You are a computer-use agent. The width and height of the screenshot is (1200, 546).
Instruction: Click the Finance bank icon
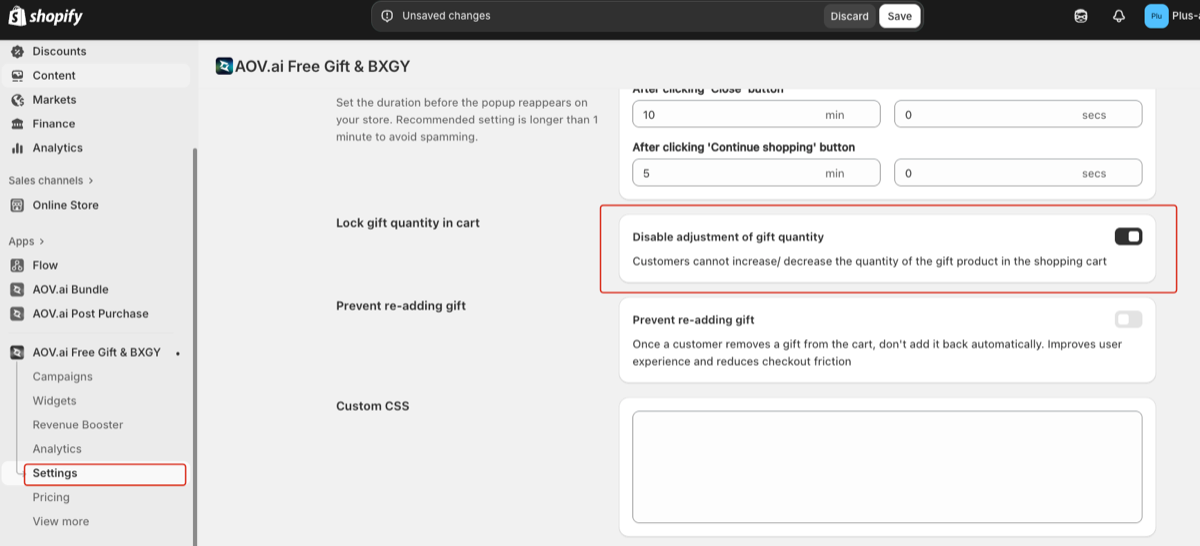(16, 123)
